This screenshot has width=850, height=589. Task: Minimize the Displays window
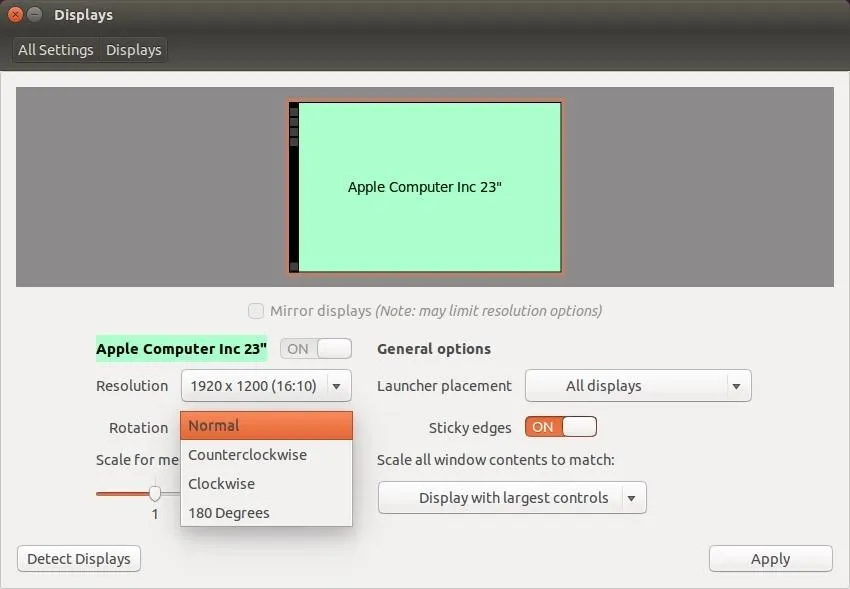[x=35, y=15]
